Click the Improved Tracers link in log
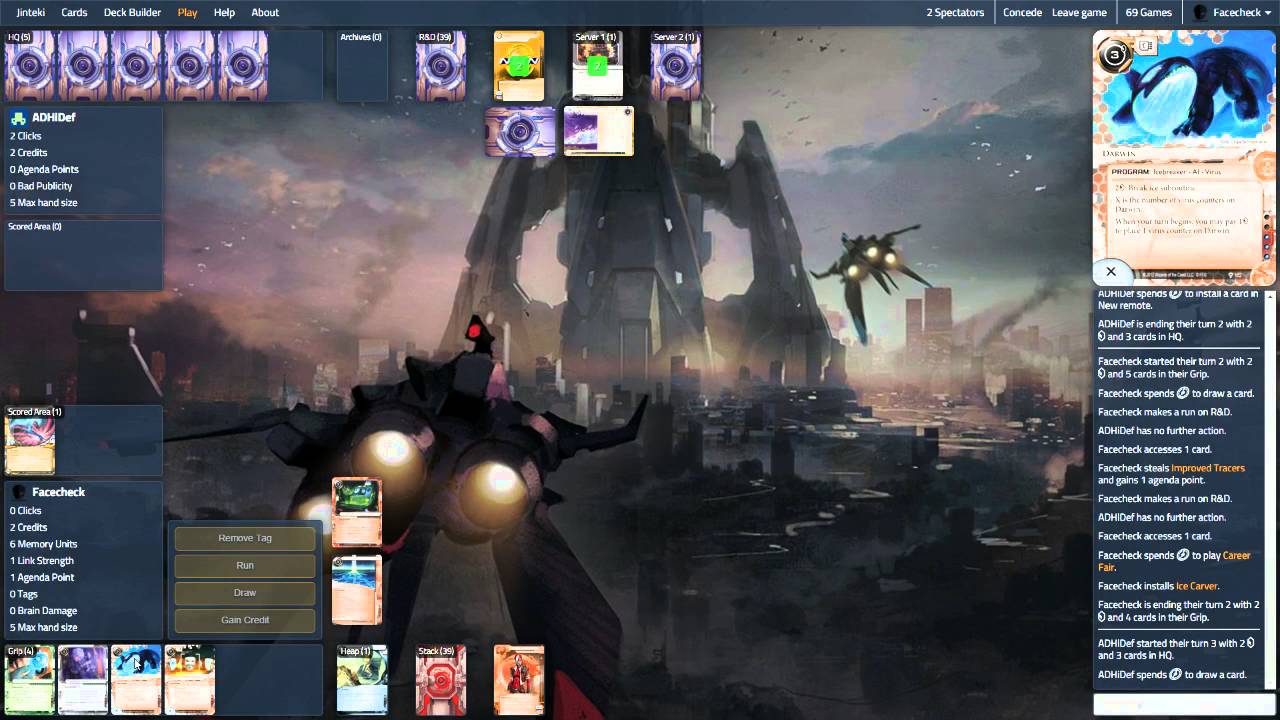 [x=1208, y=468]
